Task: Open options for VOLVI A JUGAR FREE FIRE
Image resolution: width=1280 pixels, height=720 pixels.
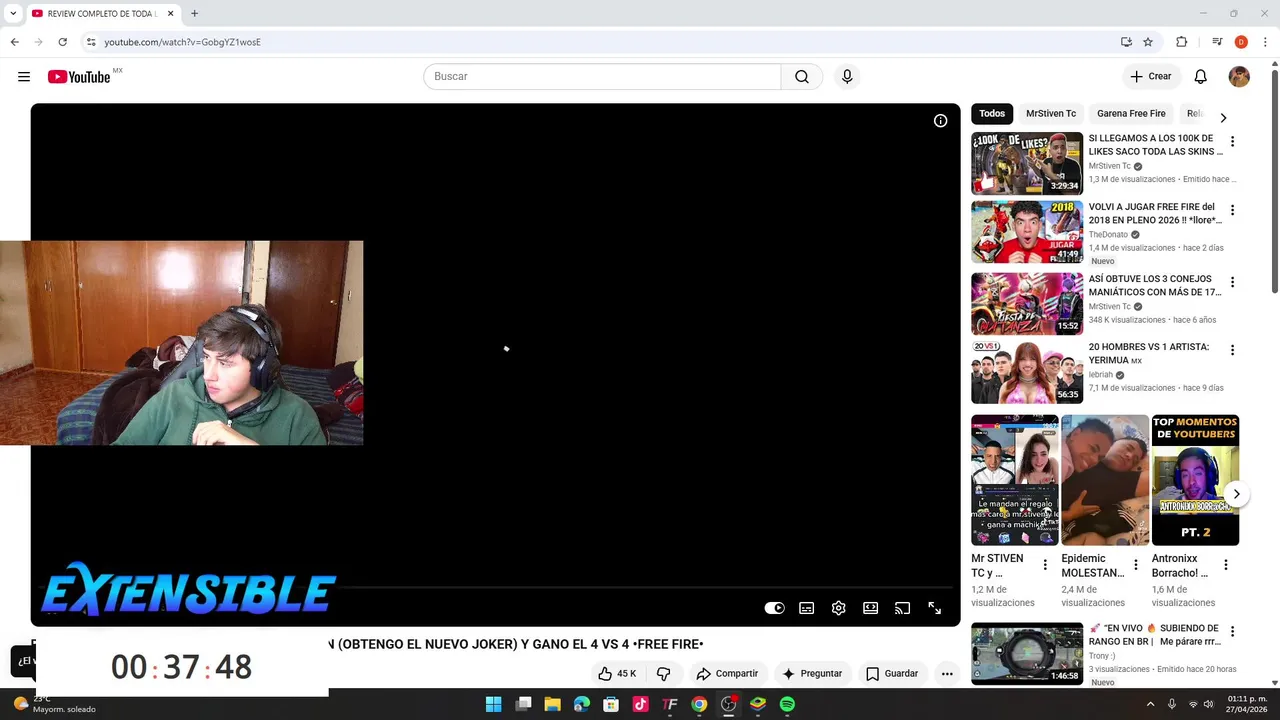Action: pyautogui.click(x=1232, y=210)
